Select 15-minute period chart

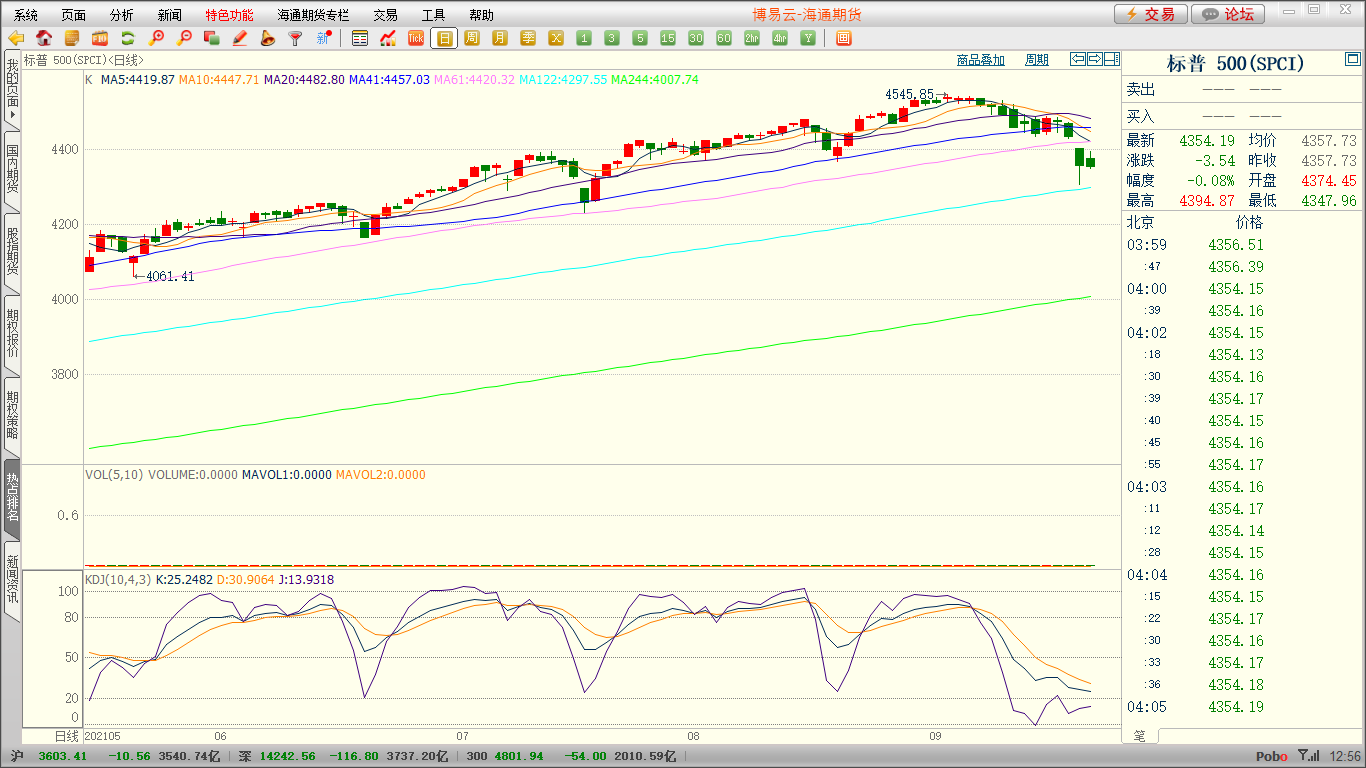(x=668, y=38)
